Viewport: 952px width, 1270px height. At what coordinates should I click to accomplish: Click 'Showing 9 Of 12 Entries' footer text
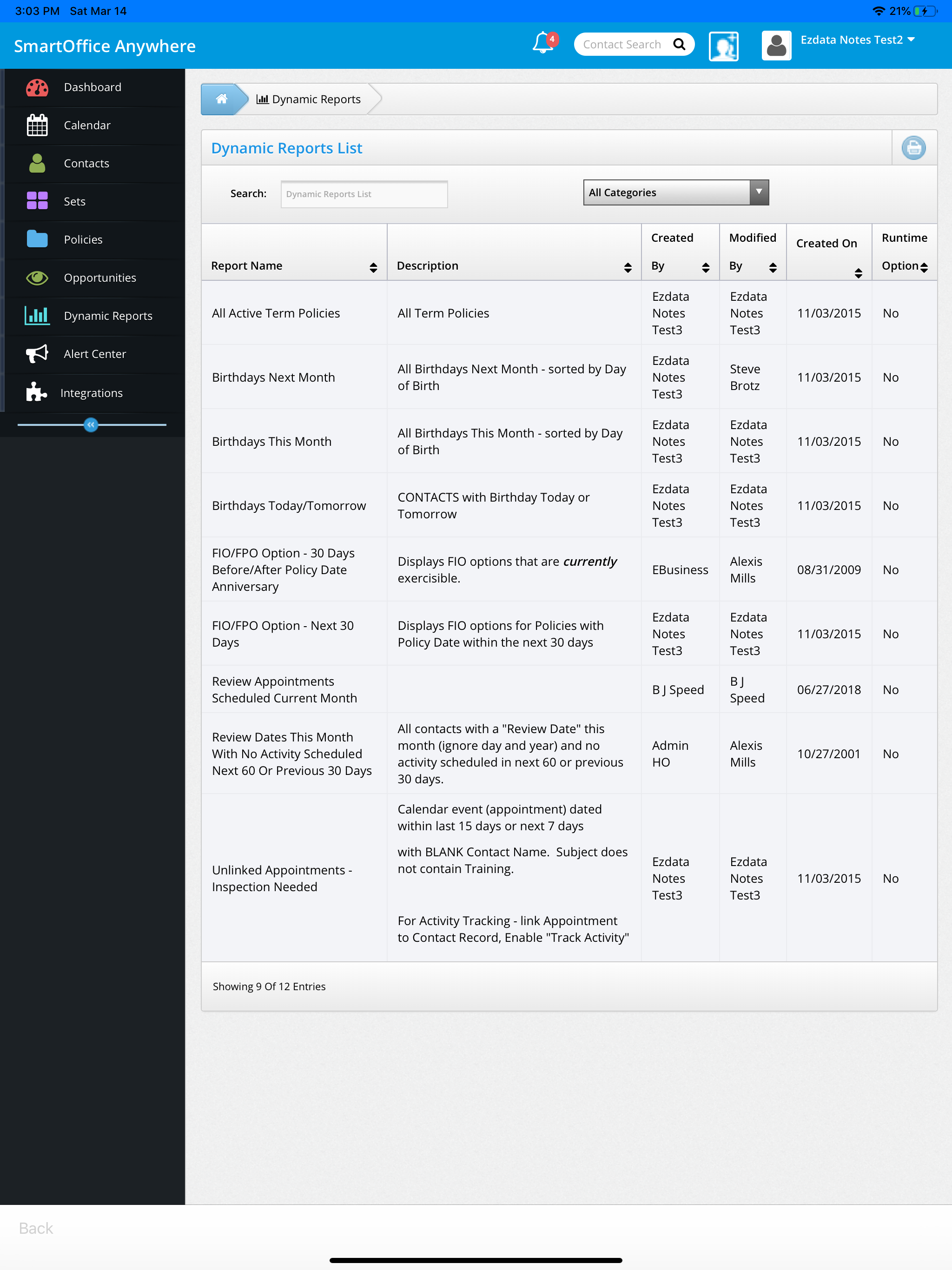click(x=269, y=986)
